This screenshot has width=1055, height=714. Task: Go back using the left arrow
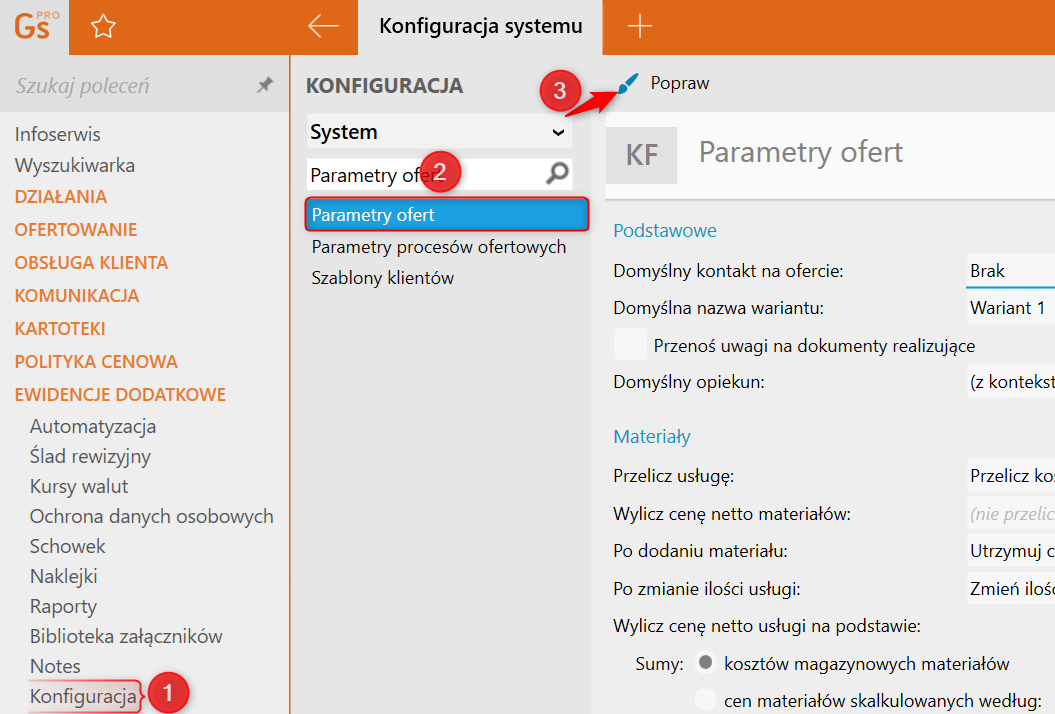tap(323, 26)
